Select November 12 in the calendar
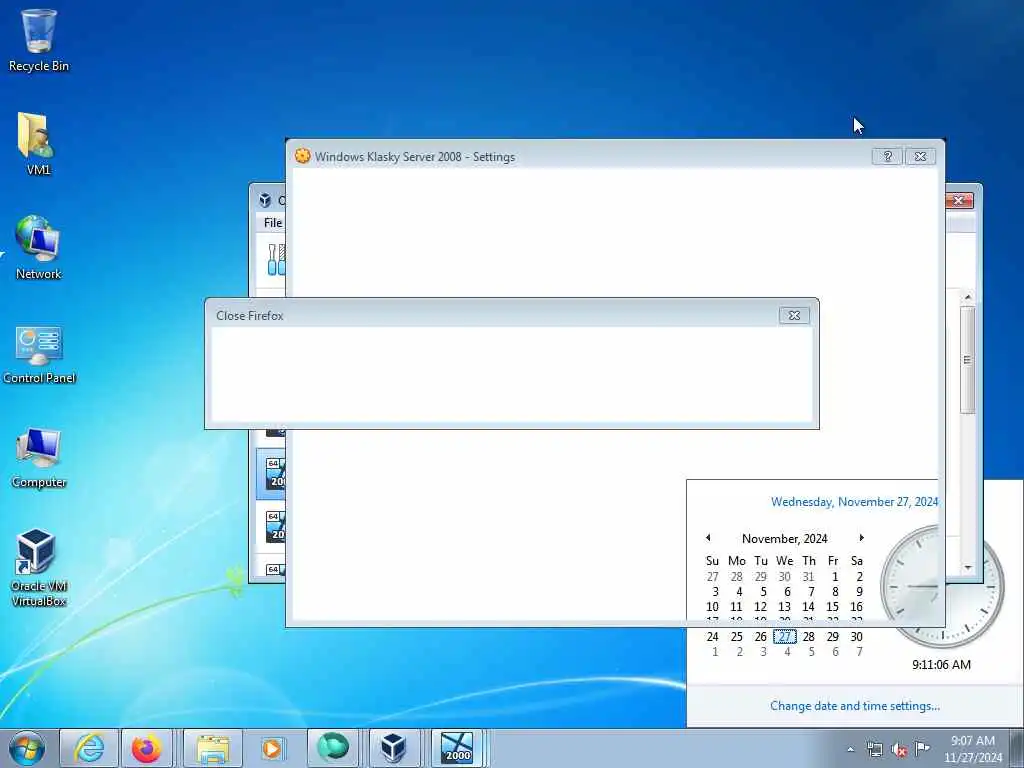This screenshot has width=1024, height=768. [761, 607]
